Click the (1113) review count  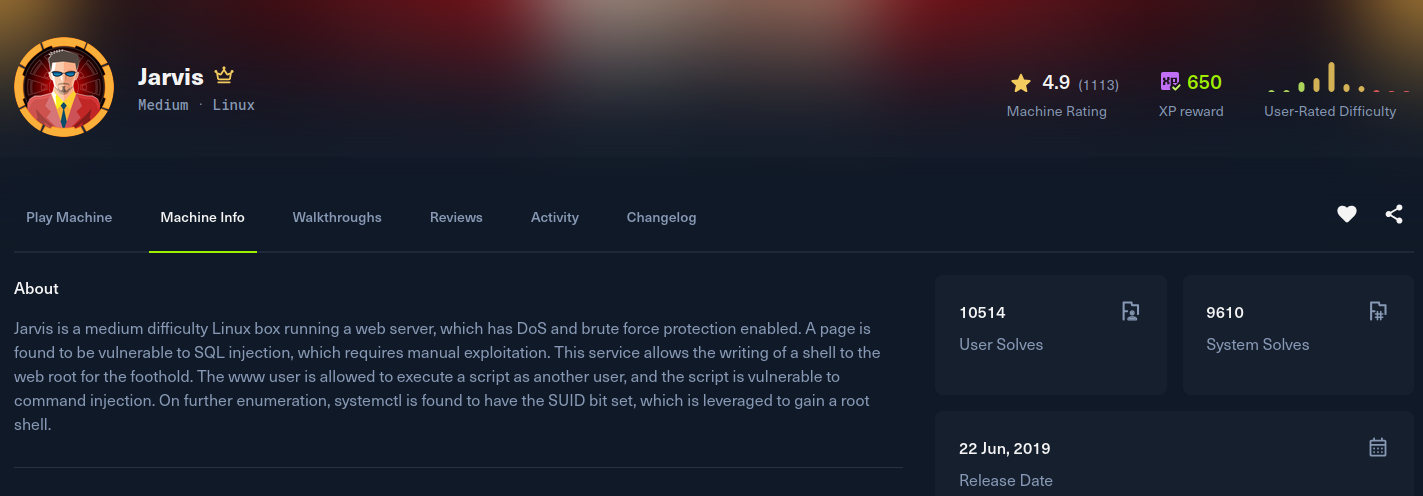(1099, 85)
